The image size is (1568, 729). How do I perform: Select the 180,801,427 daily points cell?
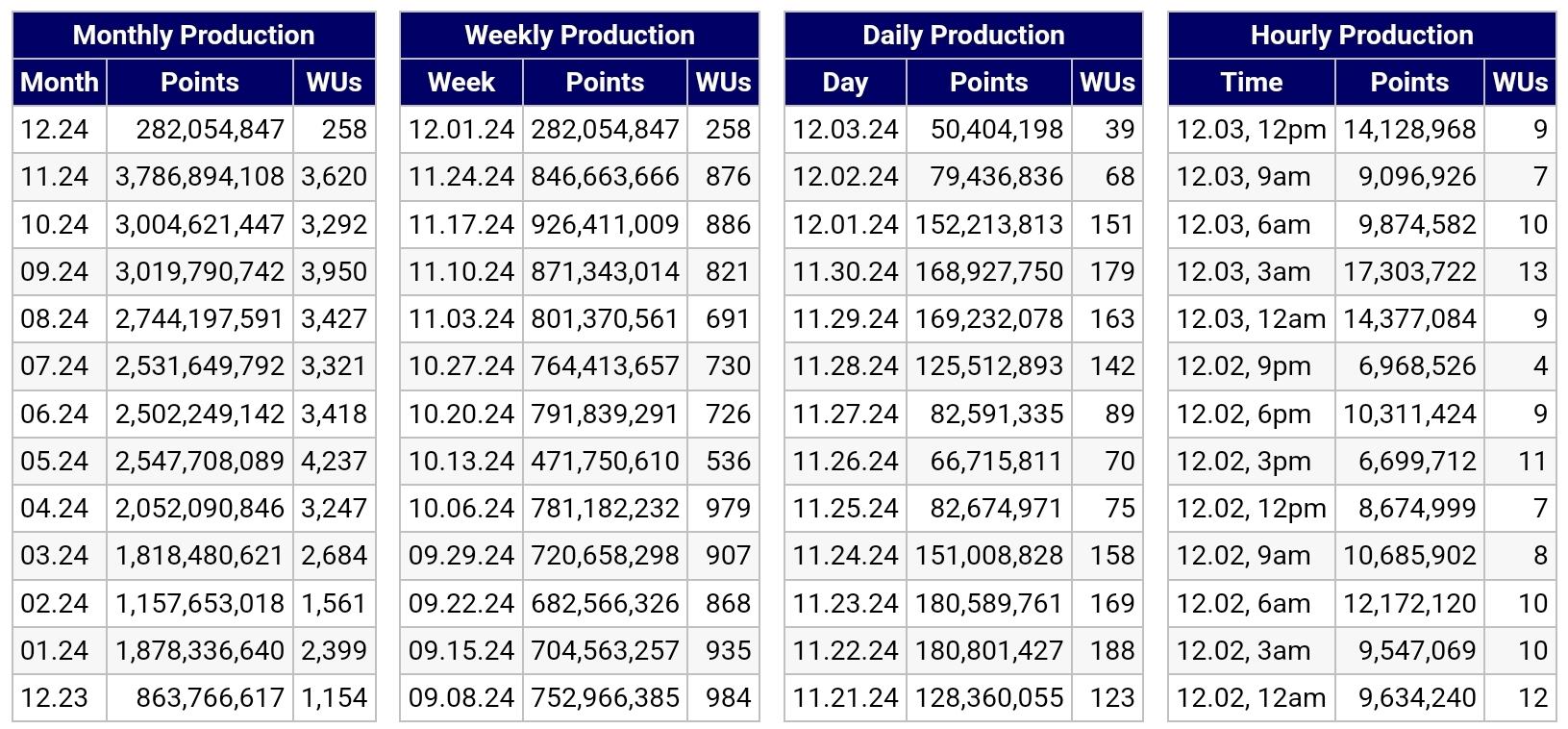pos(988,651)
